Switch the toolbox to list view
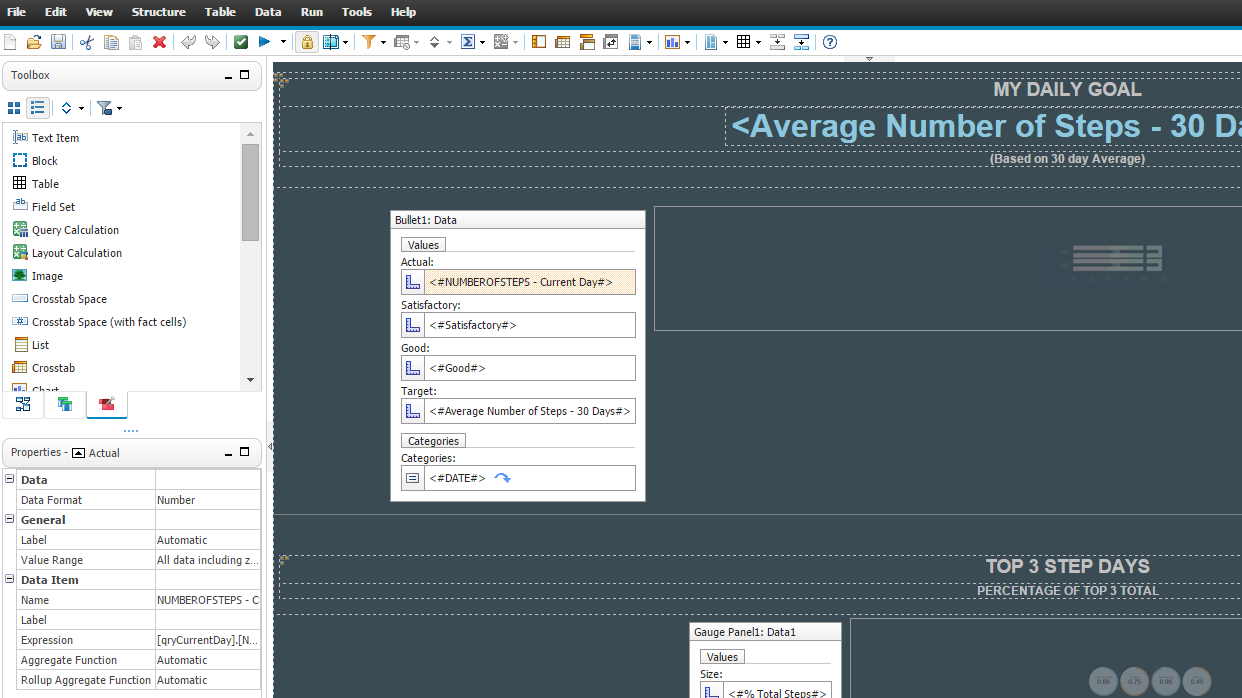 [x=38, y=108]
